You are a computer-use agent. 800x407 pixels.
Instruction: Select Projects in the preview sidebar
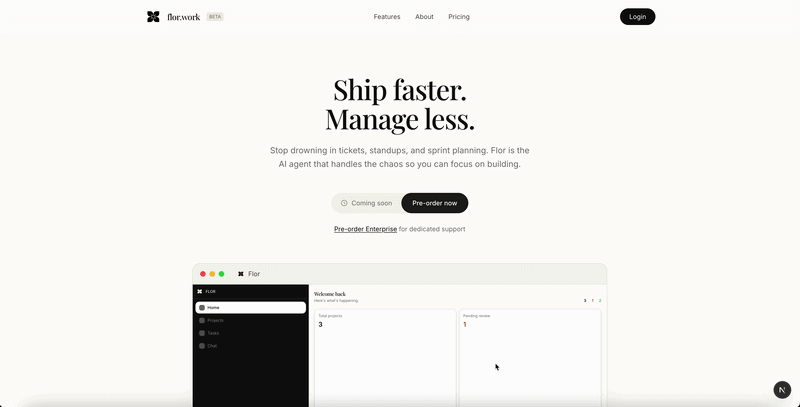pos(251,320)
